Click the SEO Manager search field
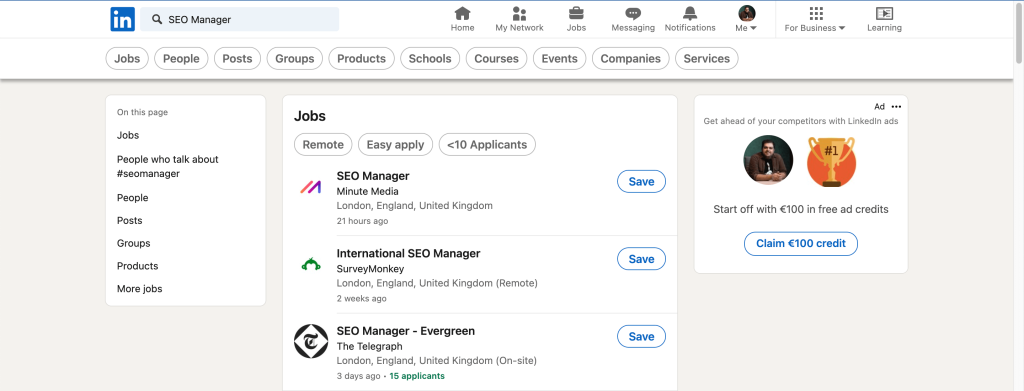This screenshot has width=1024, height=391. coord(240,20)
